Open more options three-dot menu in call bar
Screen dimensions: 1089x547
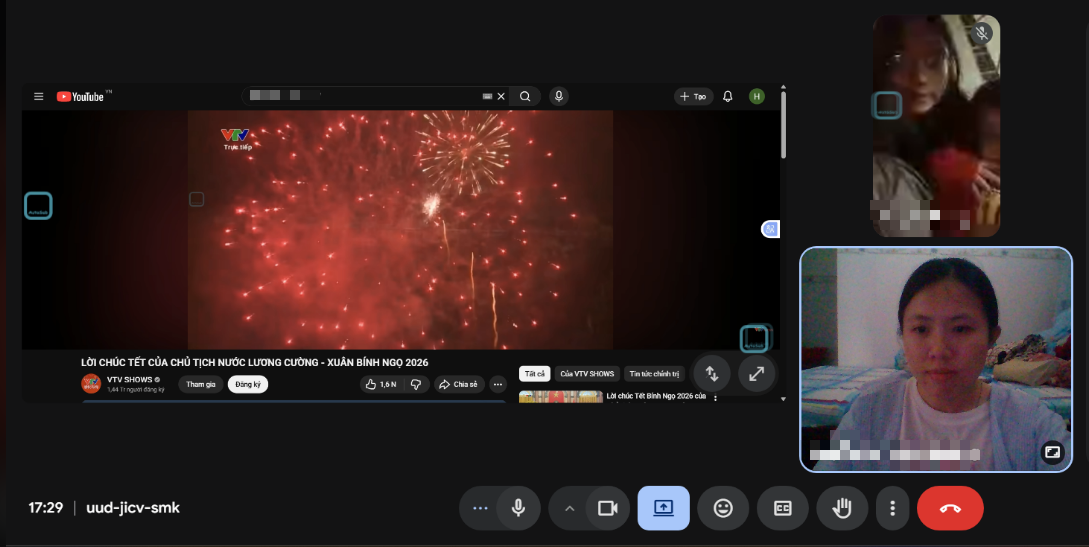coord(892,508)
